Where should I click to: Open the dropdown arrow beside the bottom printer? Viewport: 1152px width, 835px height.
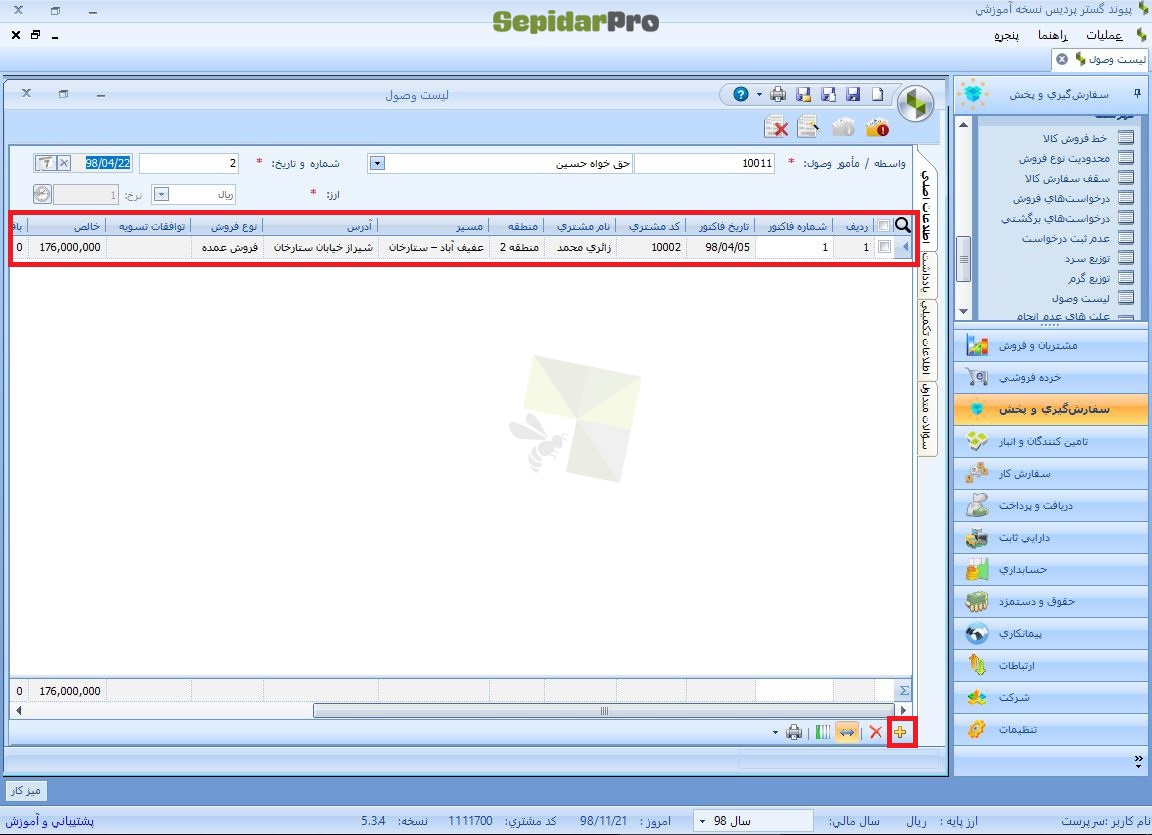pyautogui.click(x=775, y=732)
